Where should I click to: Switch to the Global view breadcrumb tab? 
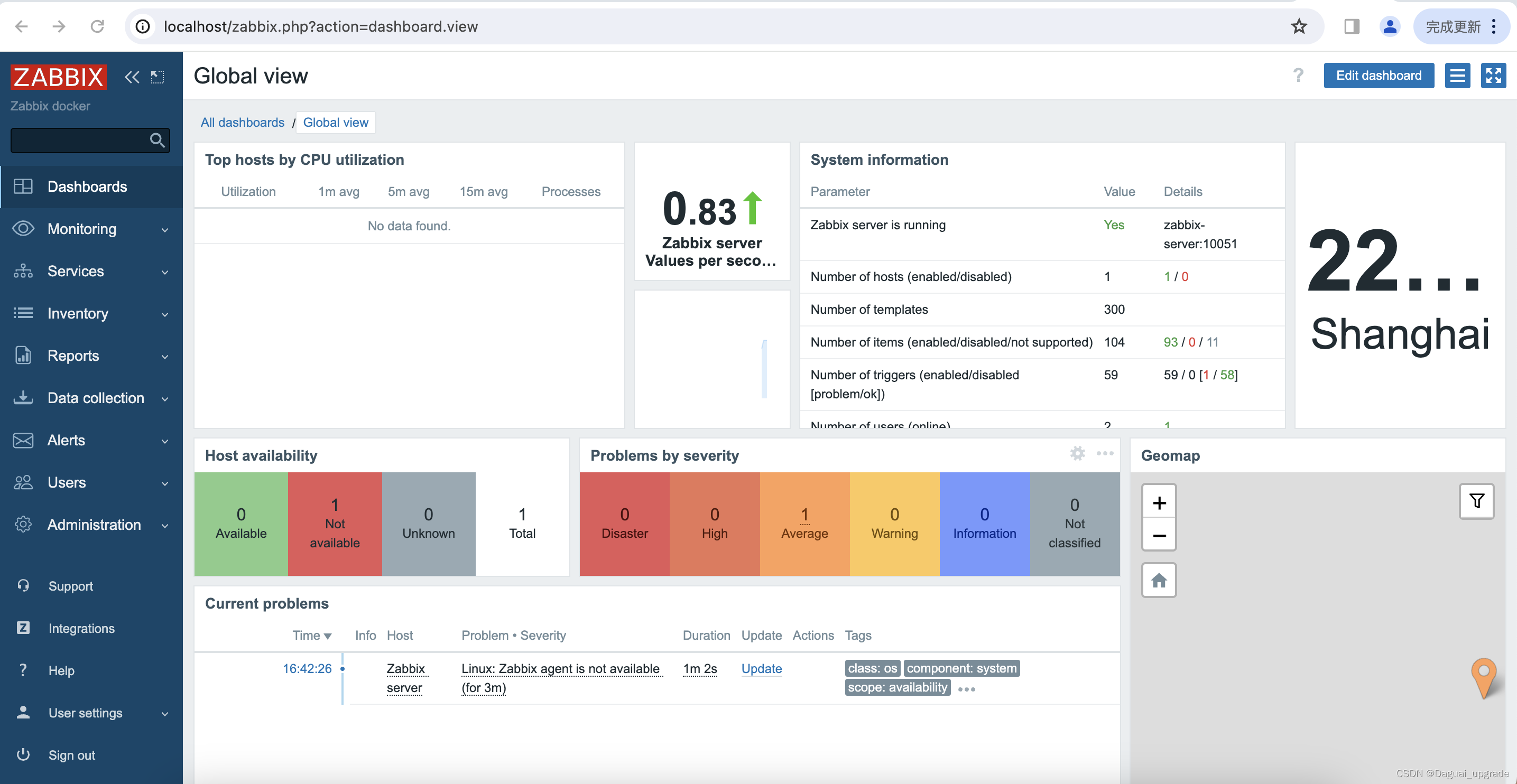pos(335,123)
